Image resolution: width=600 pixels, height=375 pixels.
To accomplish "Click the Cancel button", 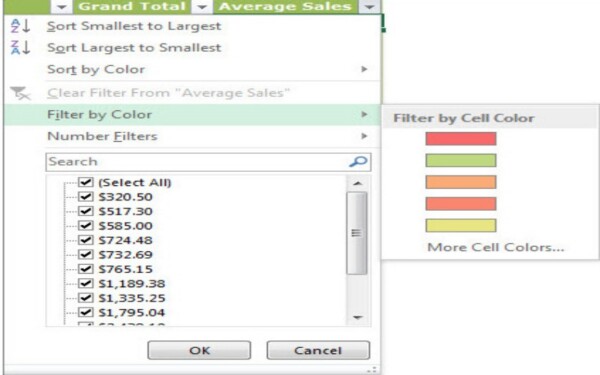I will pyautogui.click(x=318, y=350).
